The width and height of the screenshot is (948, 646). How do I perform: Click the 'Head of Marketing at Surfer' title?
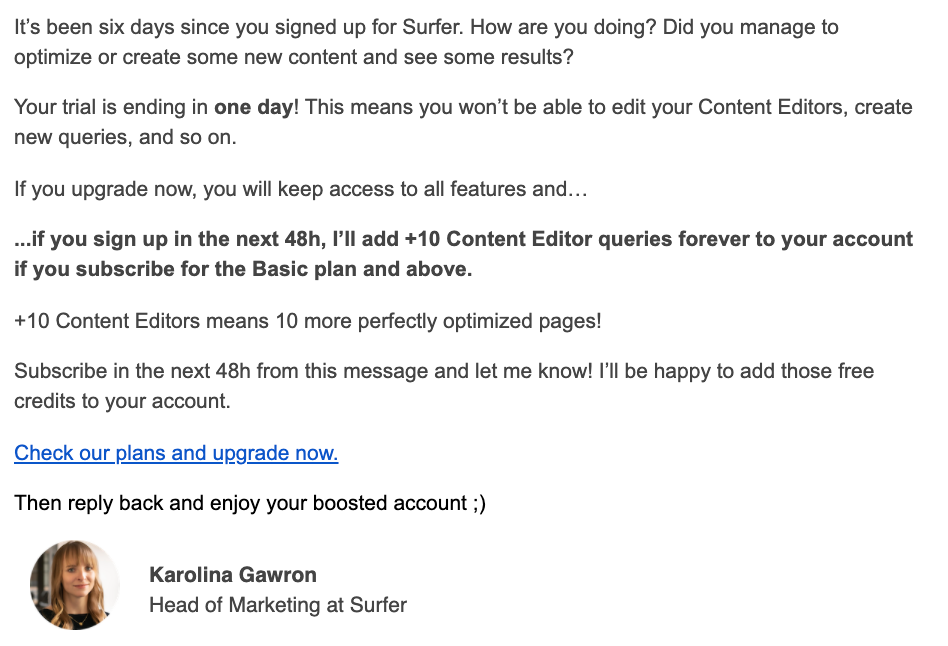278,605
